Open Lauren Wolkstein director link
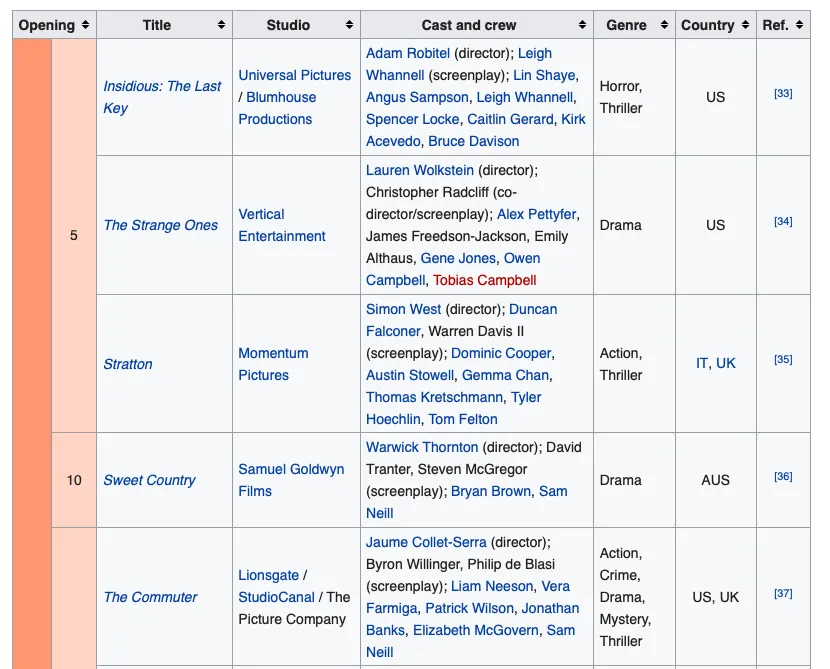The image size is (830, 669). coord(420,170)
